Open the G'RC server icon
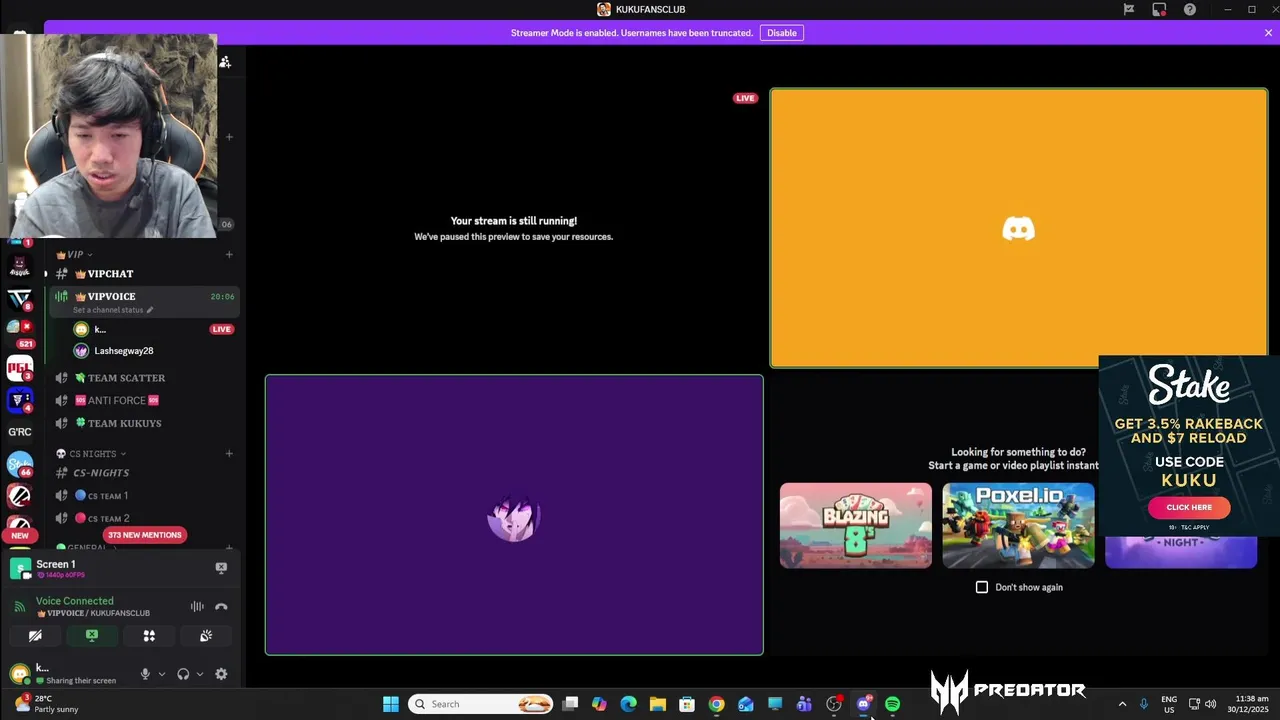 [20, 432]
